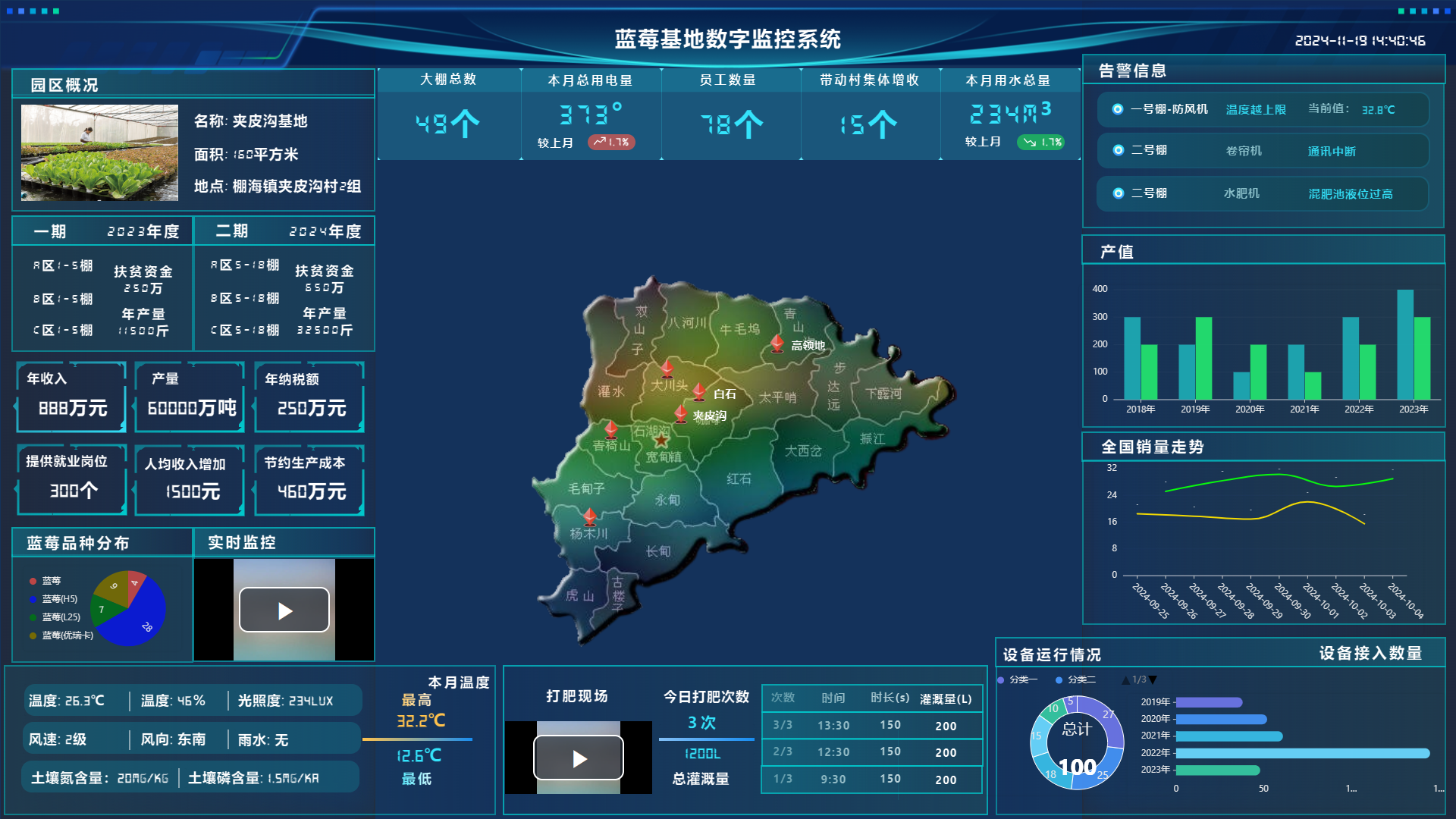
Task: Go to previous legend page arrow
Action: click(1125, 680)
